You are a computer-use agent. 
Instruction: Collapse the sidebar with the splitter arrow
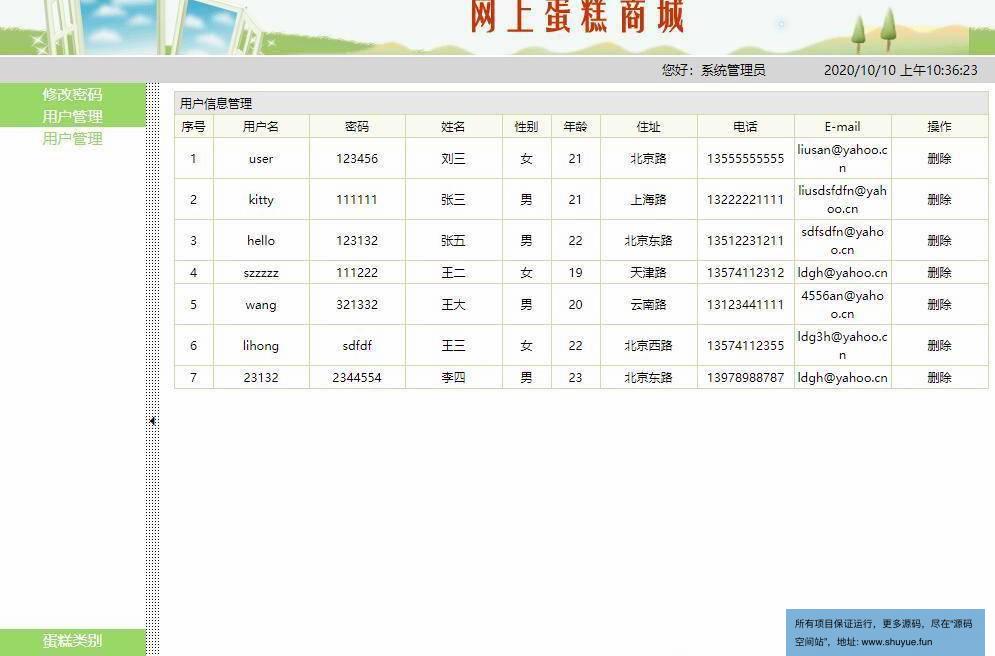[x=152, y=421]
